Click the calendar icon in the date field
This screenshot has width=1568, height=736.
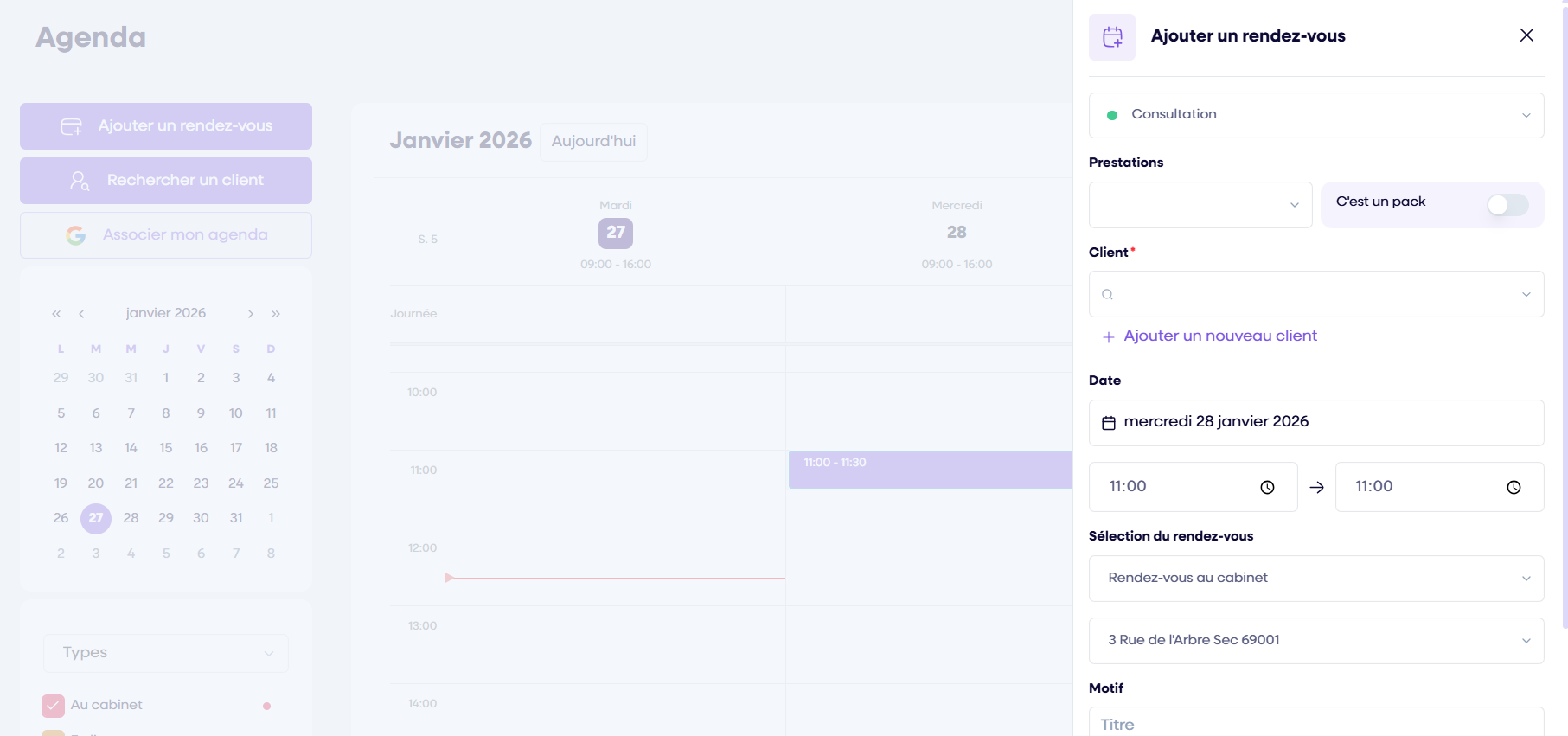pos(1108,422)
